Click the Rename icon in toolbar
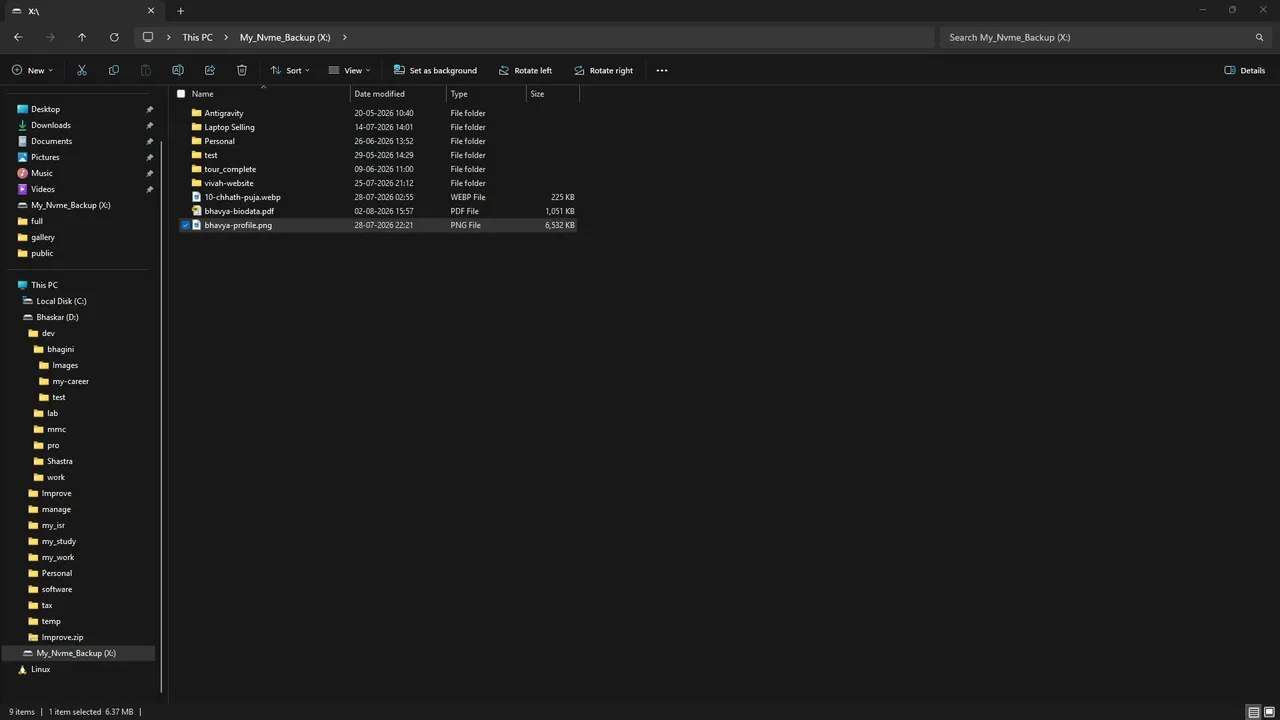 (178, 70)
